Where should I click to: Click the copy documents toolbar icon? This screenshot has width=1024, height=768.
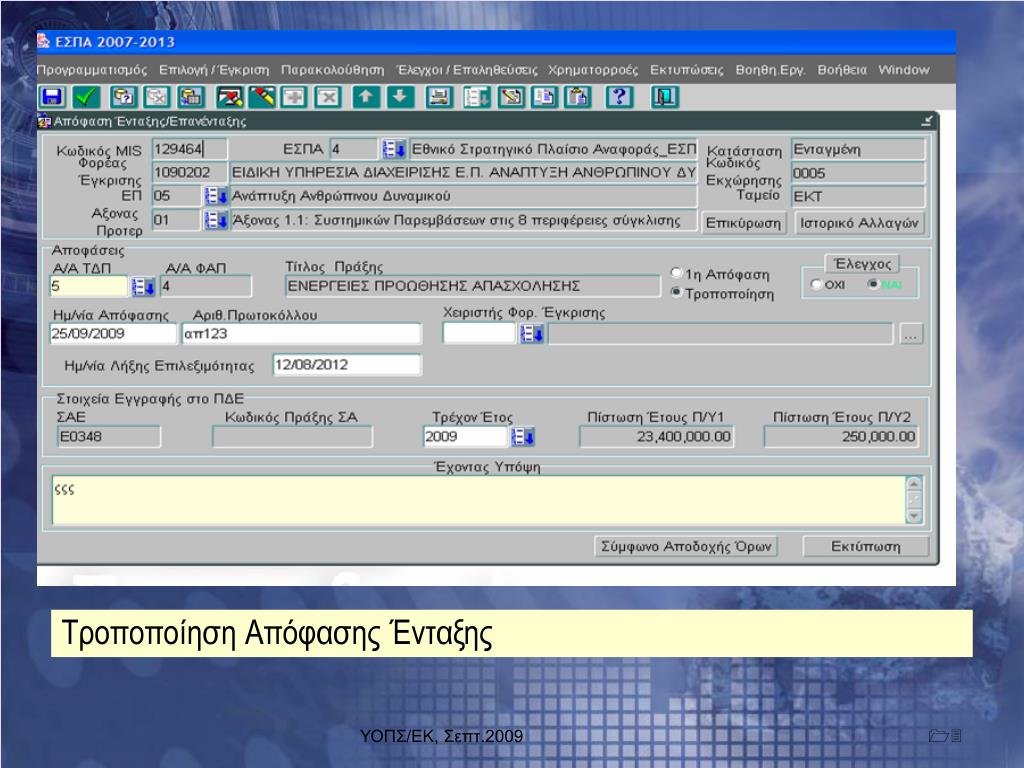click(x=544, y=97)
